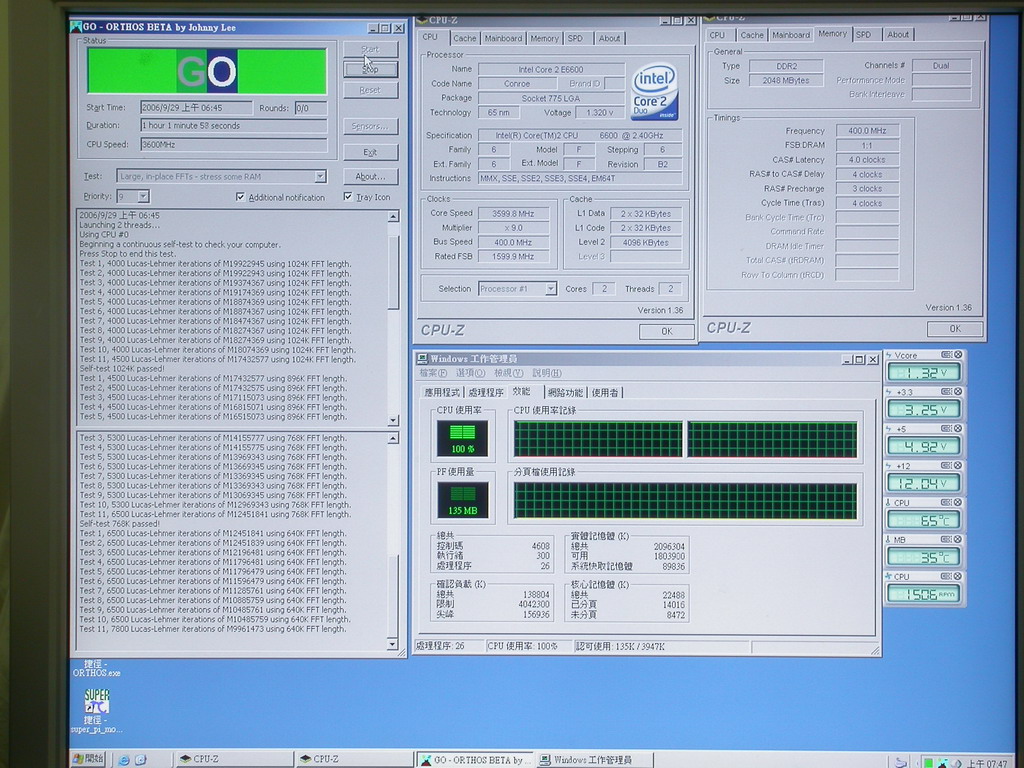This screenshot has height=768, width=1024.
Task: Expand the Test type dropdown
Action: click(x=320, y=177)
